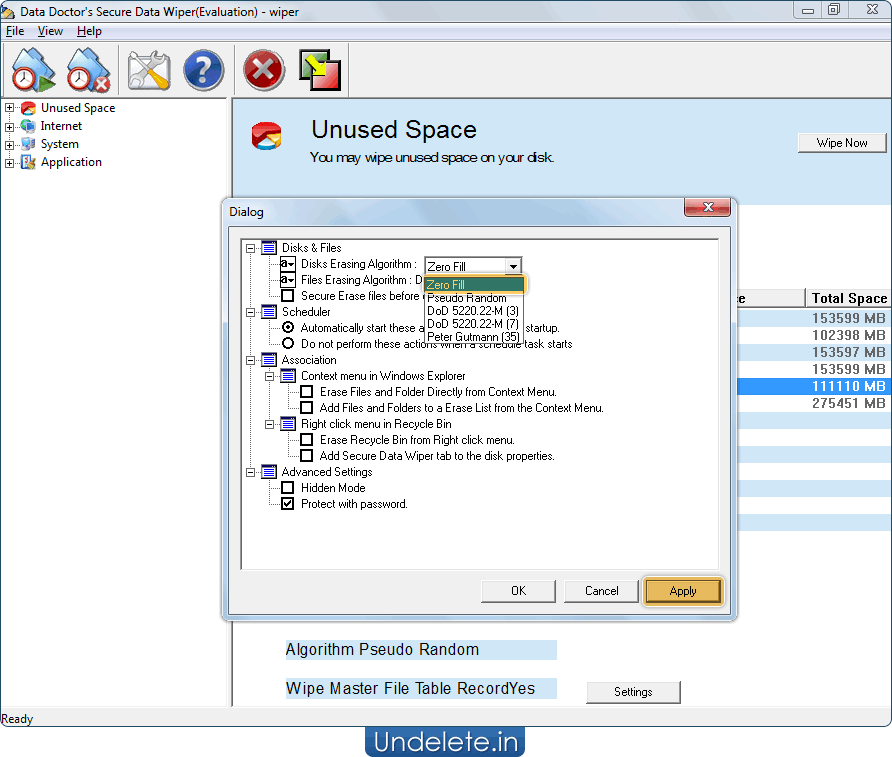Select Do not perform these actions radio
This screenshot has height=757, width=892.
(288, 344)
